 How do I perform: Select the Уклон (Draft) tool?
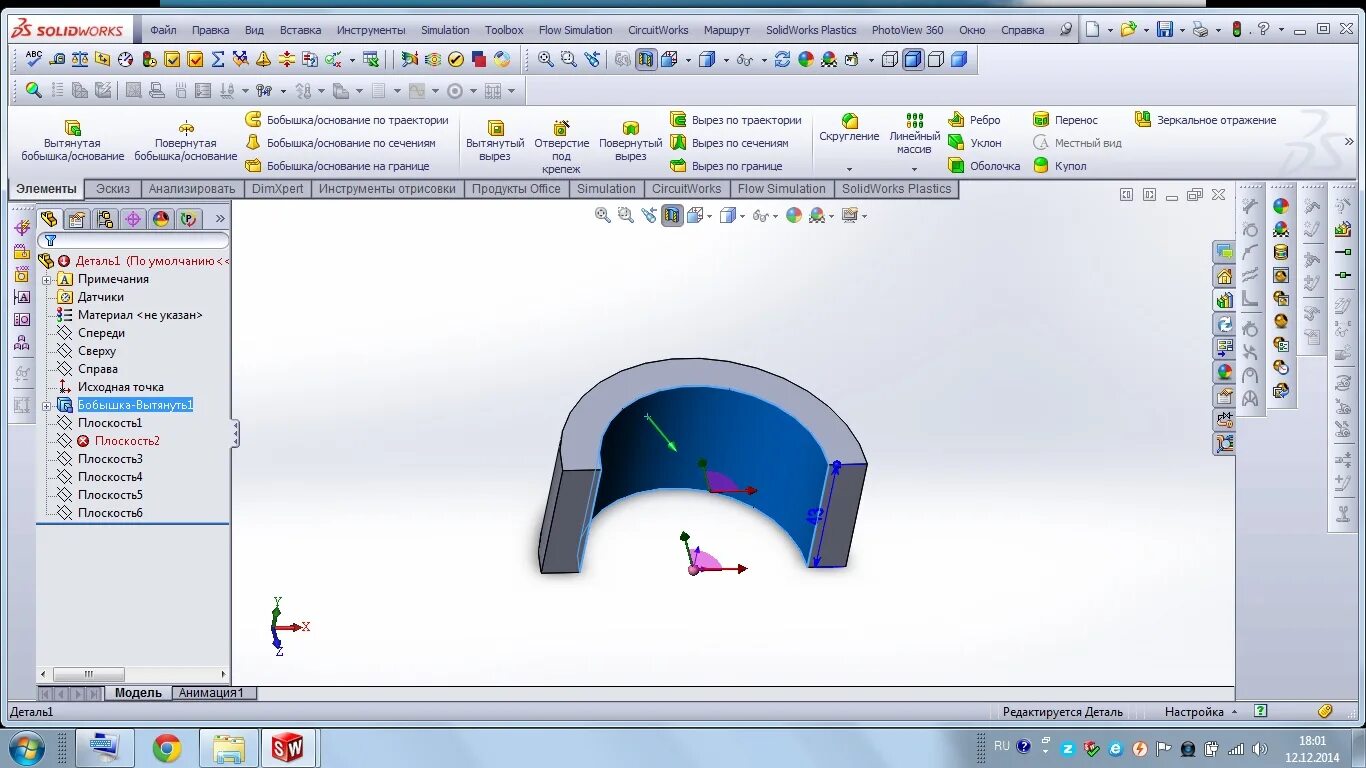point(981,143)
